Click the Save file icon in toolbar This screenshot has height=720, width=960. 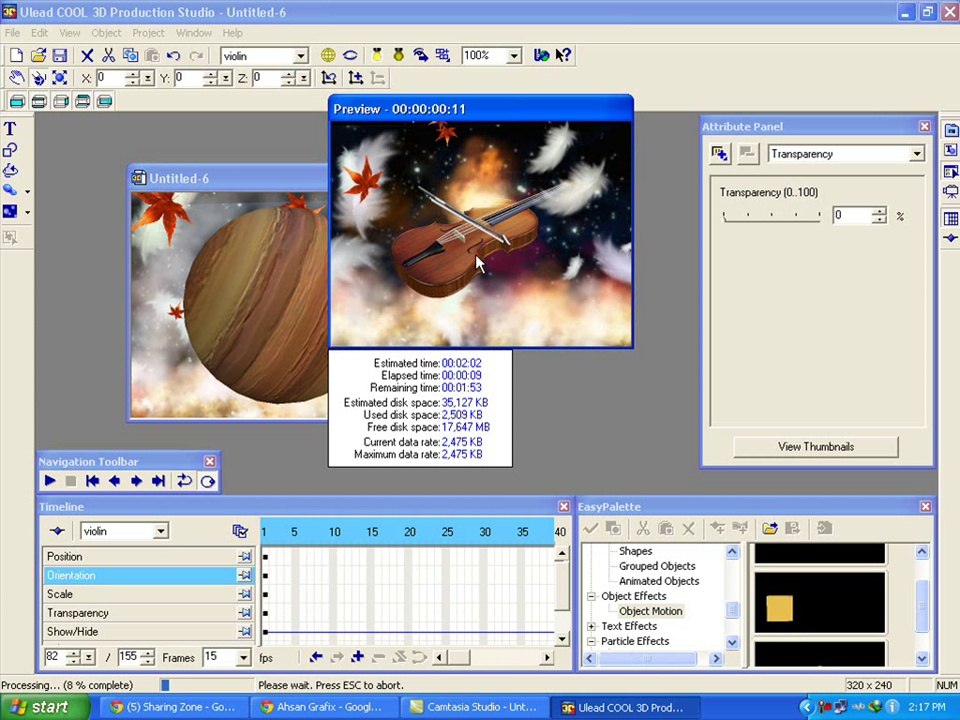point(59,56)
